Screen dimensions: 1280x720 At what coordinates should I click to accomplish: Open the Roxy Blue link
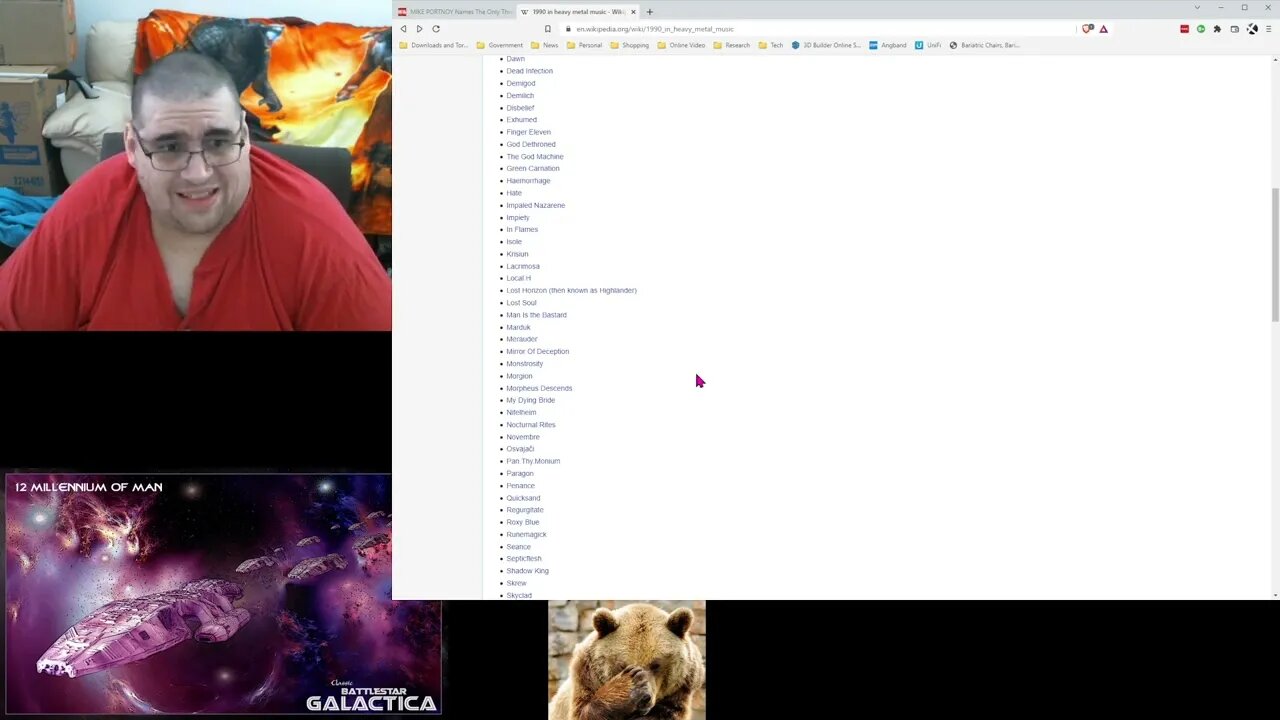point(522,522)
